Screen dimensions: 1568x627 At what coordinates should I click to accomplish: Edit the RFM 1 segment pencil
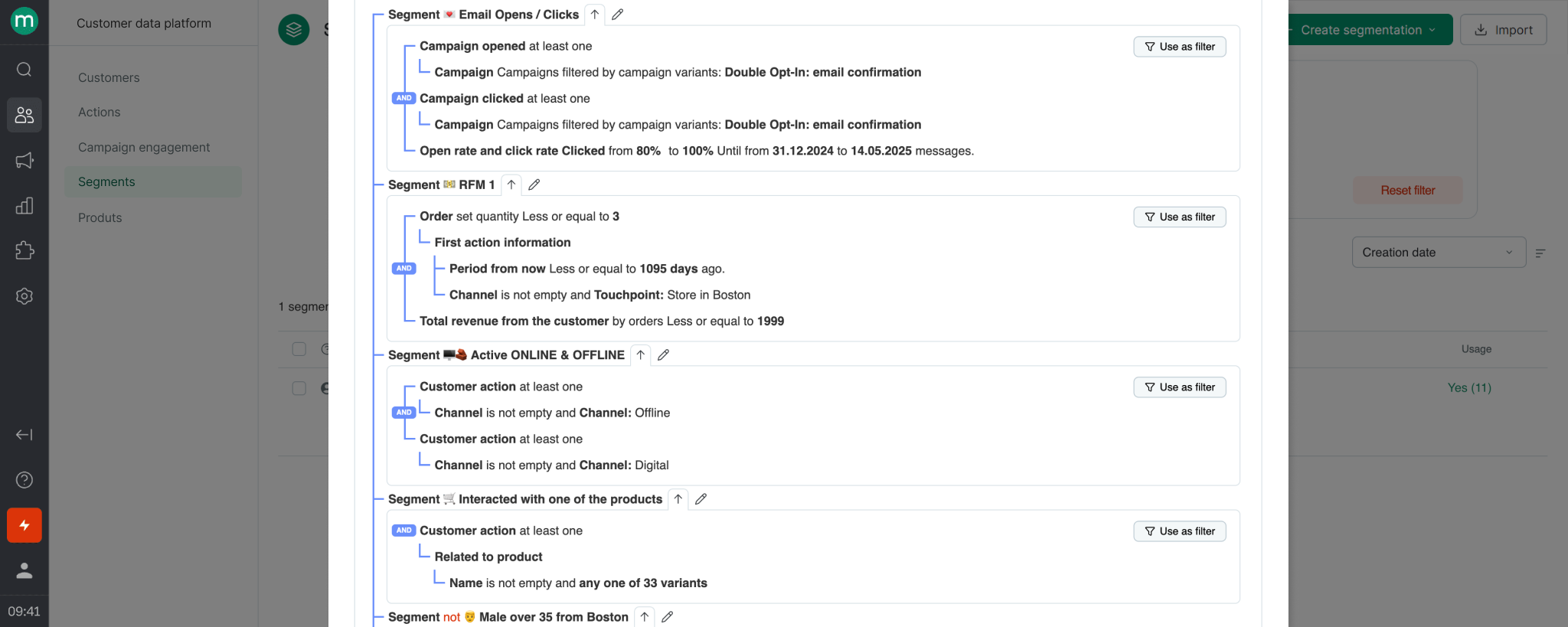coord(534,185)
